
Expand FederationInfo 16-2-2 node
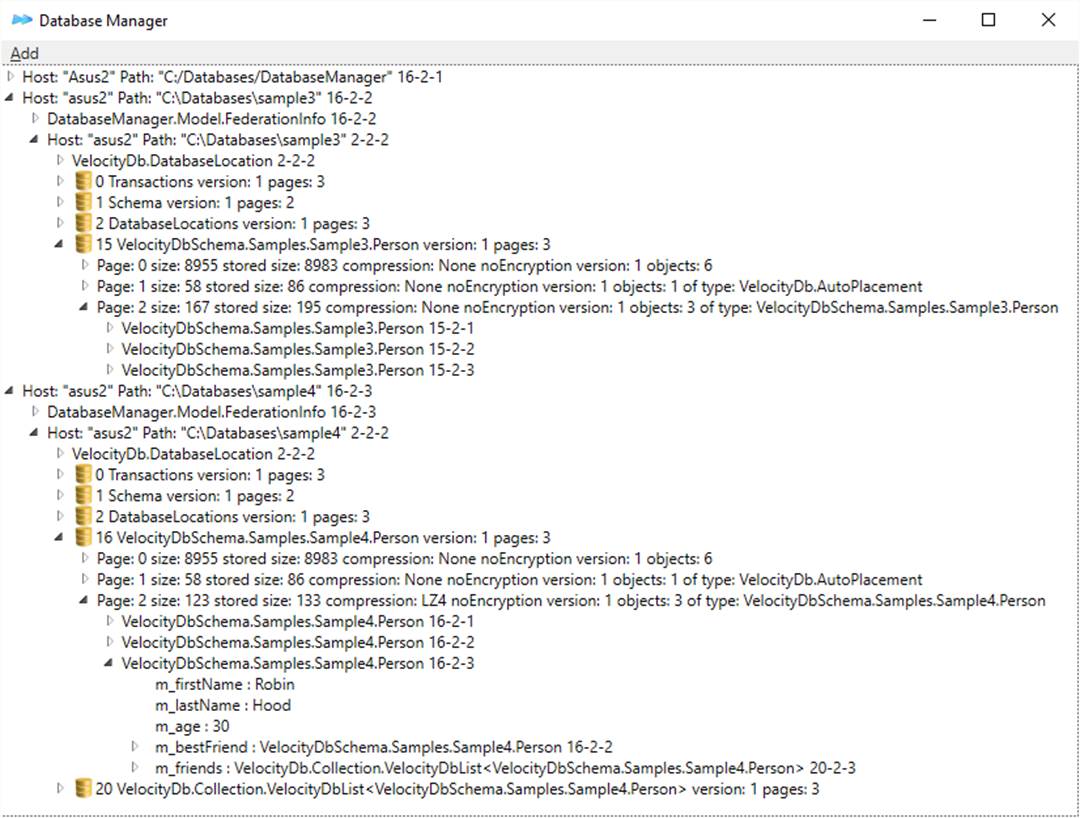point(35,118)
